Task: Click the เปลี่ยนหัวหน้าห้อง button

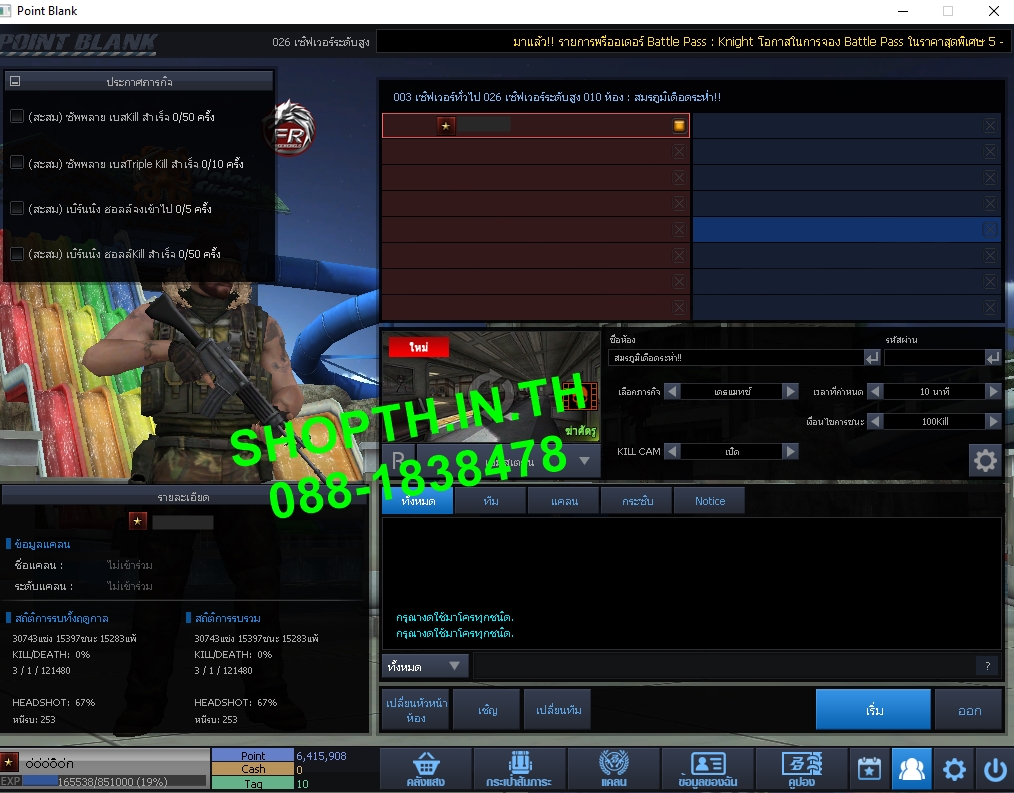Action: [416, 710]
